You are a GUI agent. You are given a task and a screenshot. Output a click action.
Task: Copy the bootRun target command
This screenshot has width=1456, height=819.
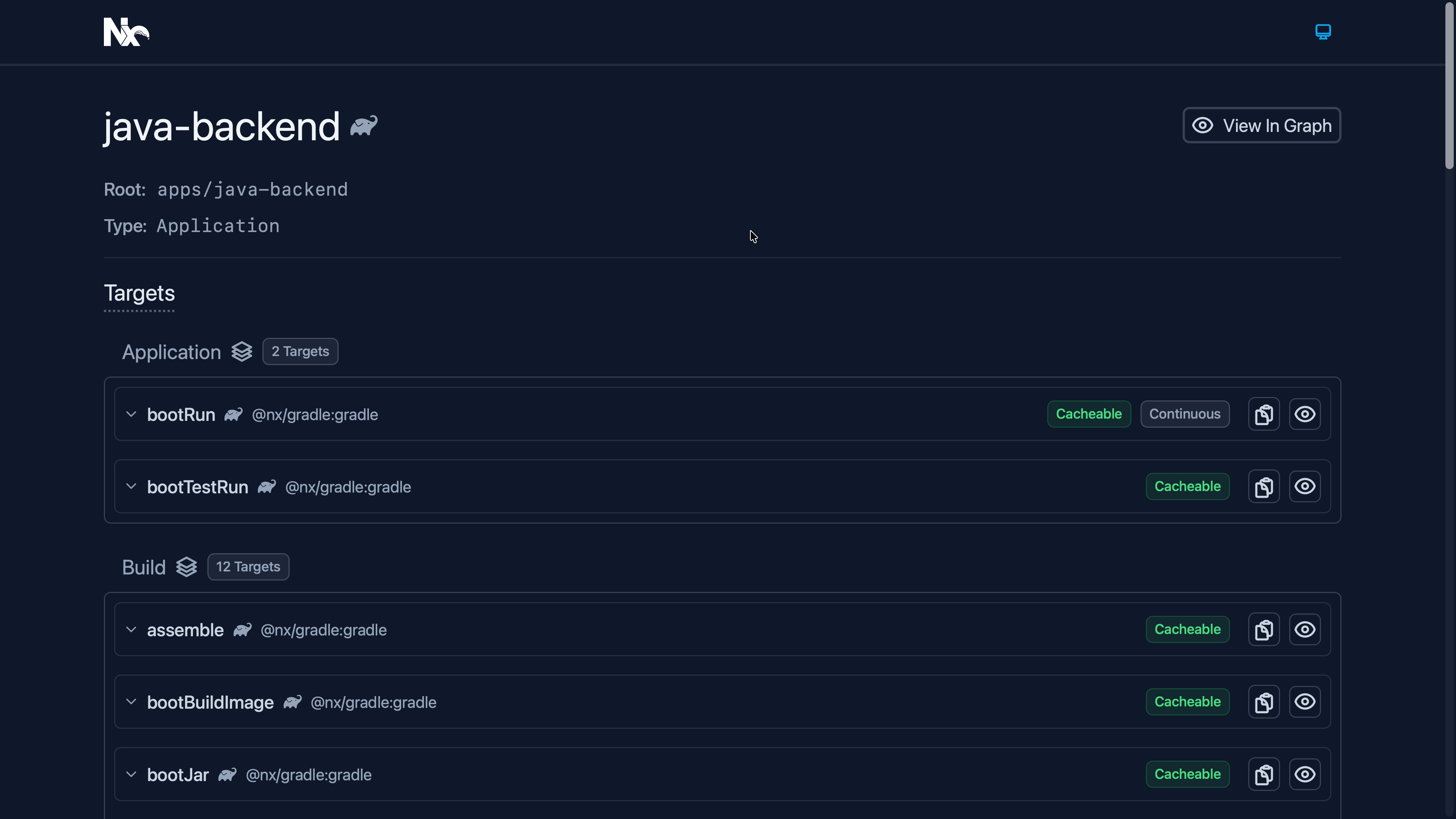[x=1264, y=414]
